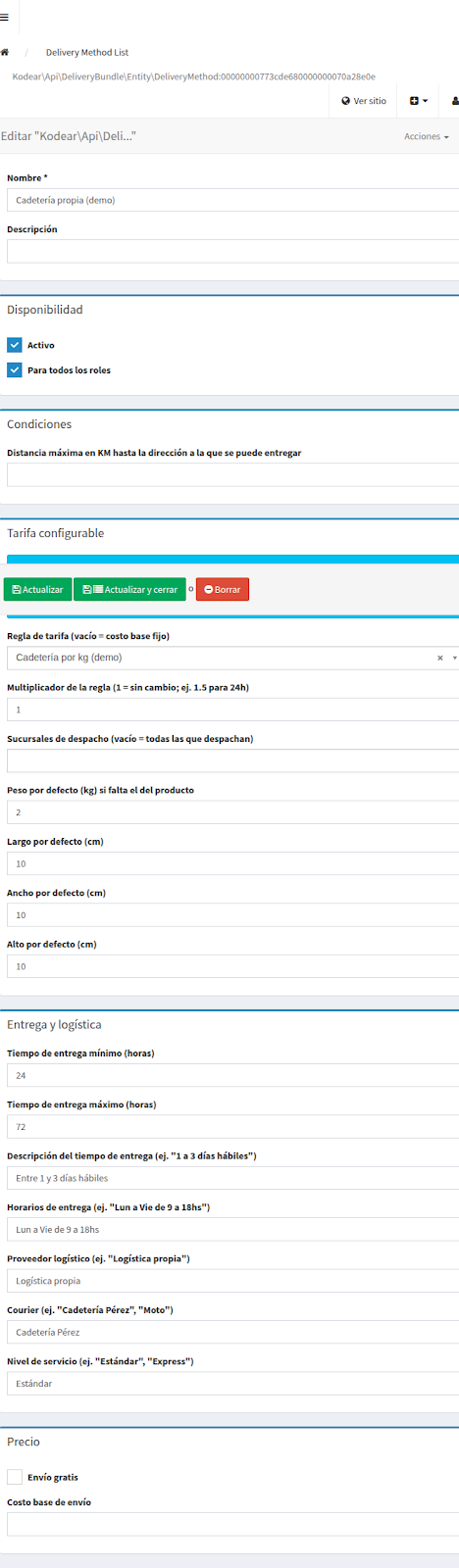Open Sucursales de despacho selector
This screenshot has height=1568, width=459.
point(232,760)
